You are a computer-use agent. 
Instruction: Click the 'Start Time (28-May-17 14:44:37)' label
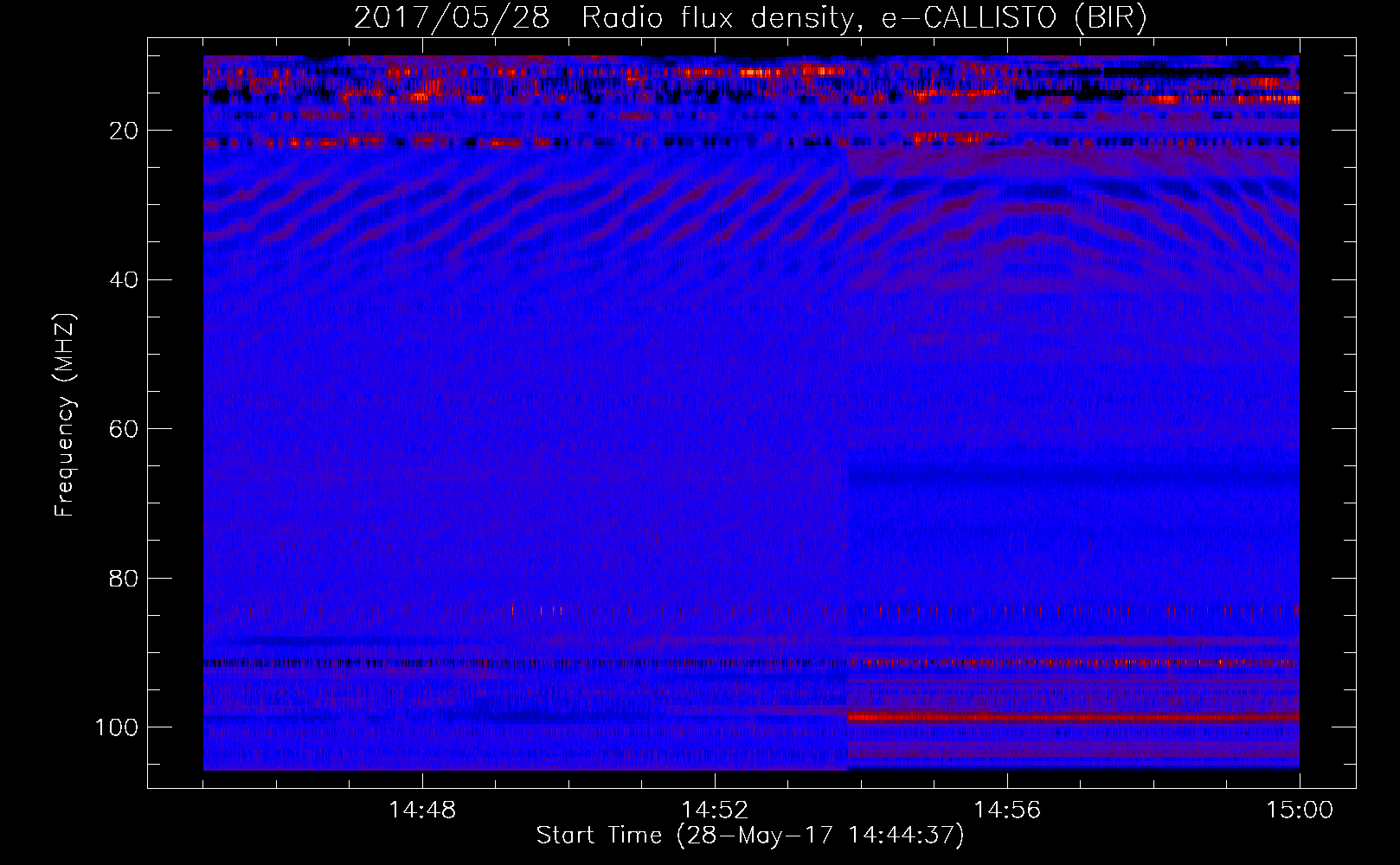pos(750,836)
